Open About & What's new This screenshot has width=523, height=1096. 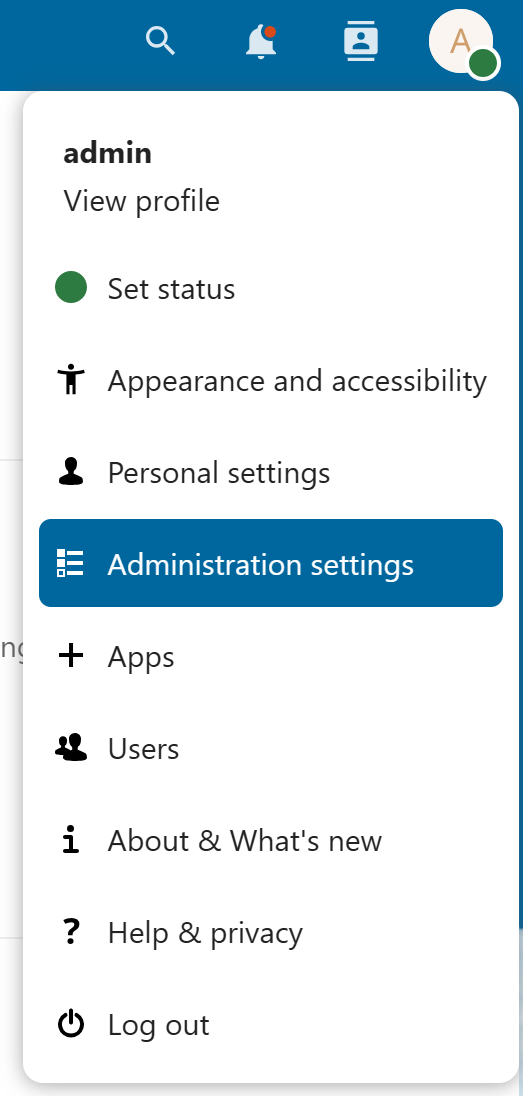click(x=271, y=840)
